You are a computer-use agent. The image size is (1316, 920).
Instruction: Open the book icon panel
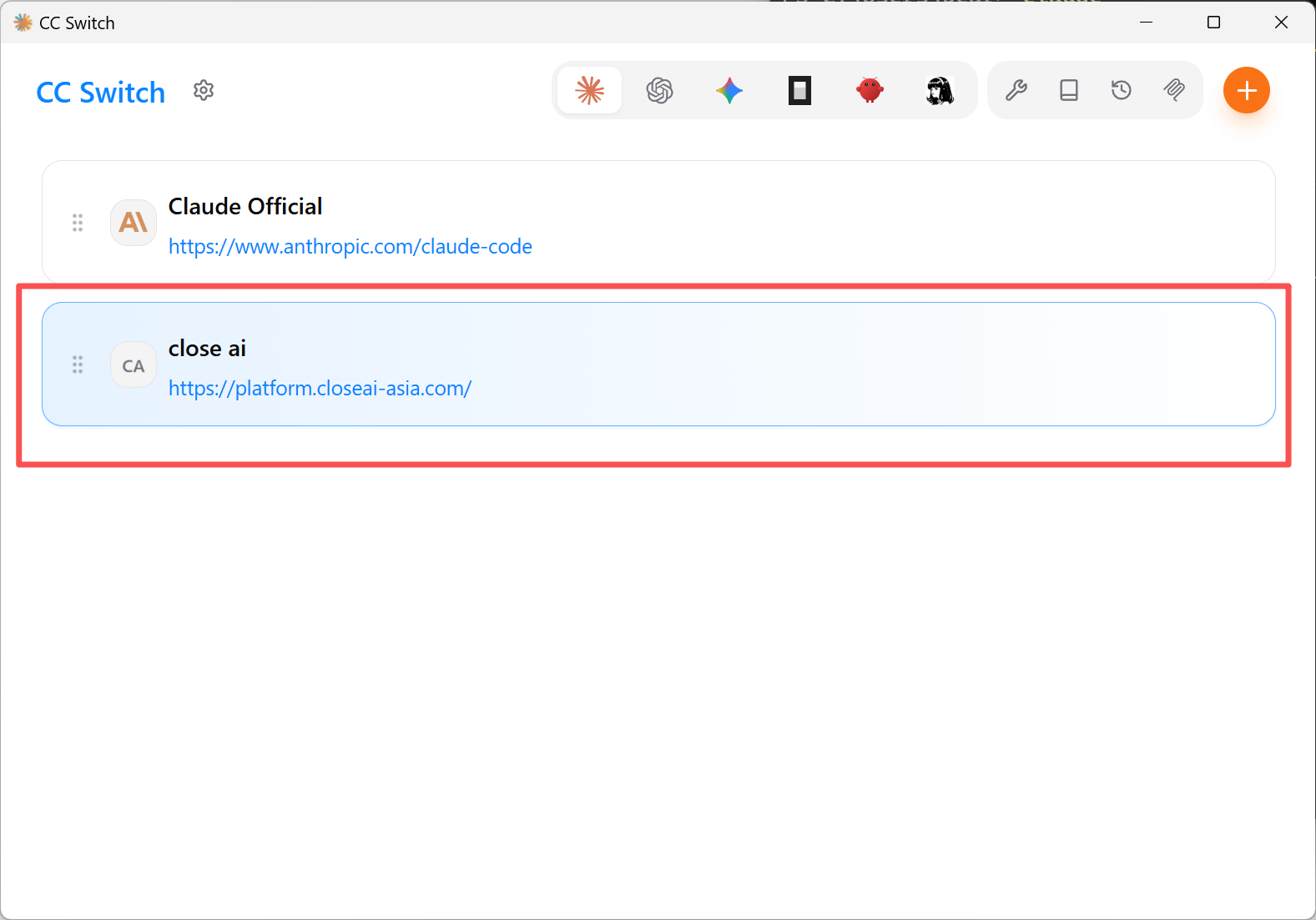1069,90
